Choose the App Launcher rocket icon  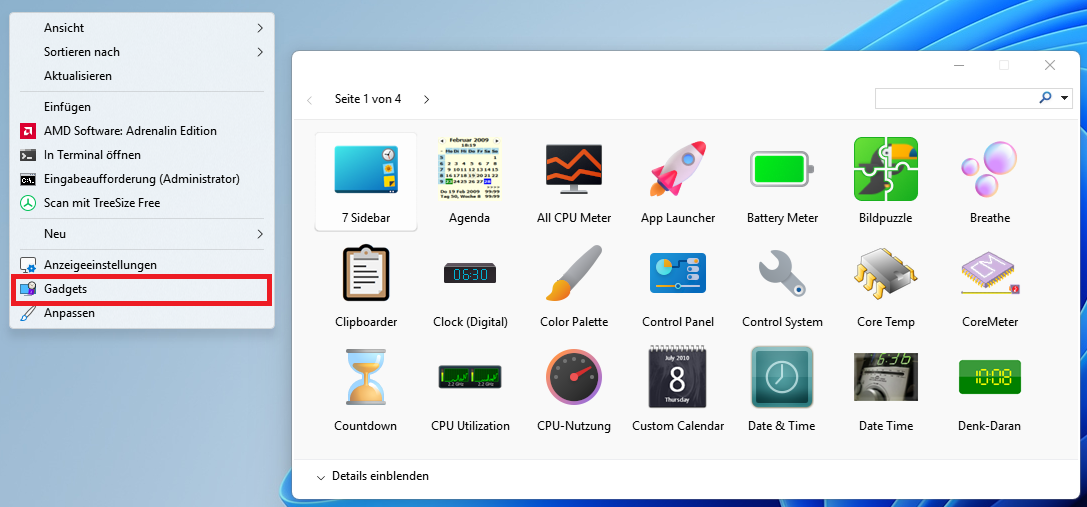click(678, 169)
